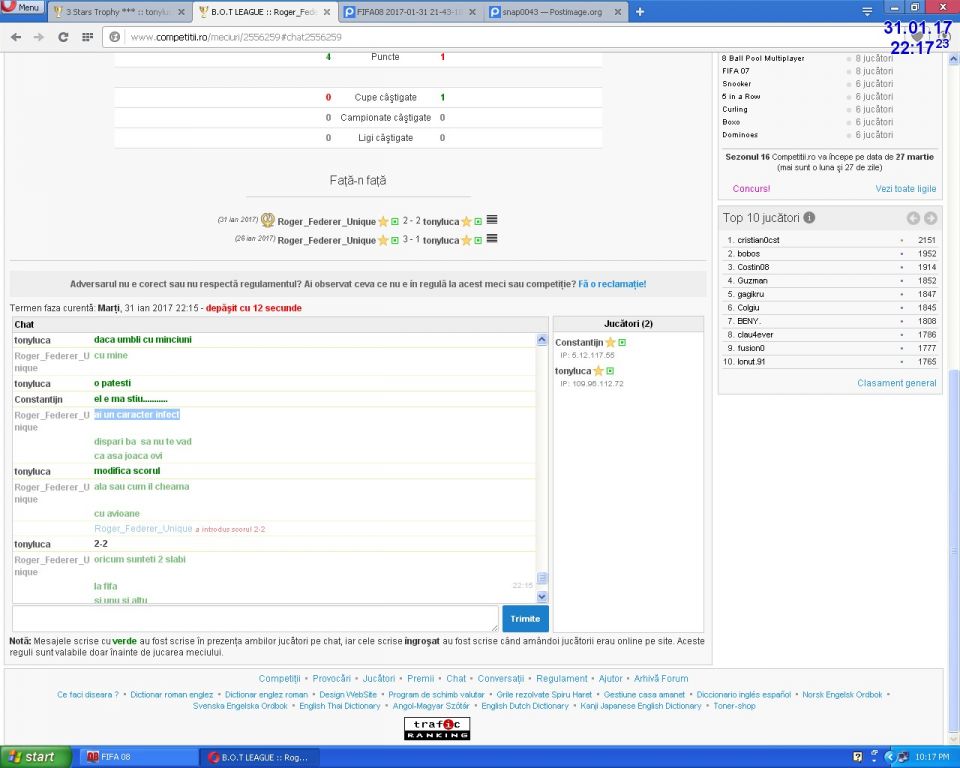
Task: Open the Opera Menu dropdown
Action: pos(22,7)
